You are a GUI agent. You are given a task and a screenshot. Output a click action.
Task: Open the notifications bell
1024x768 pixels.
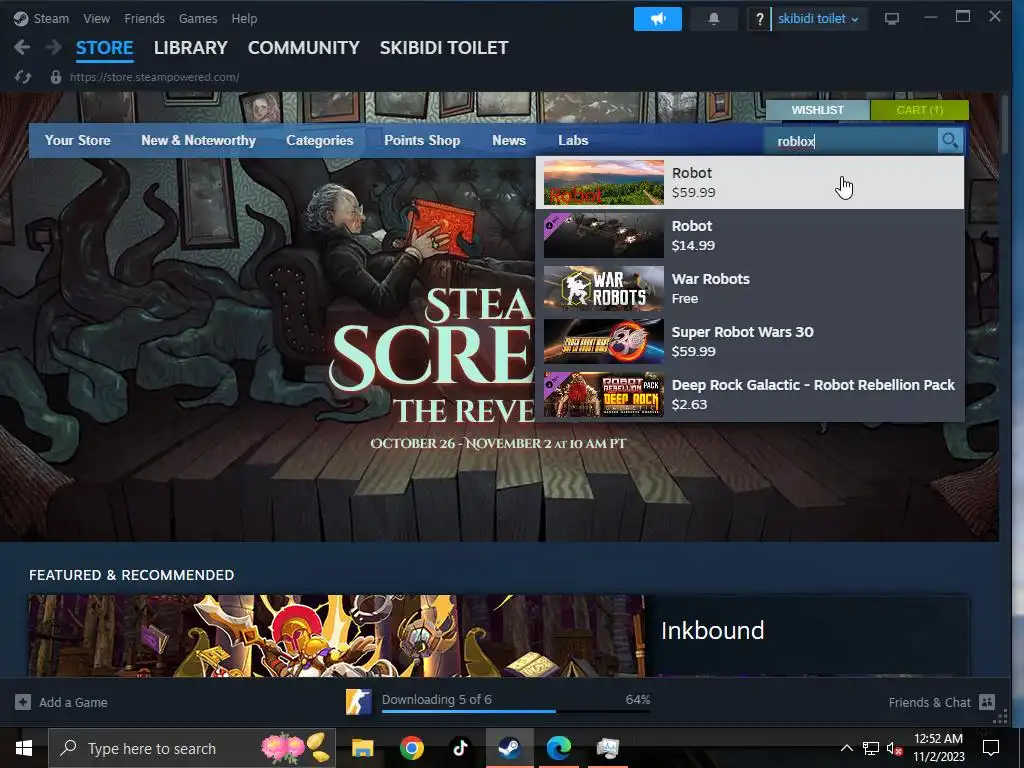pyautogui.click(x=714, y=19)
